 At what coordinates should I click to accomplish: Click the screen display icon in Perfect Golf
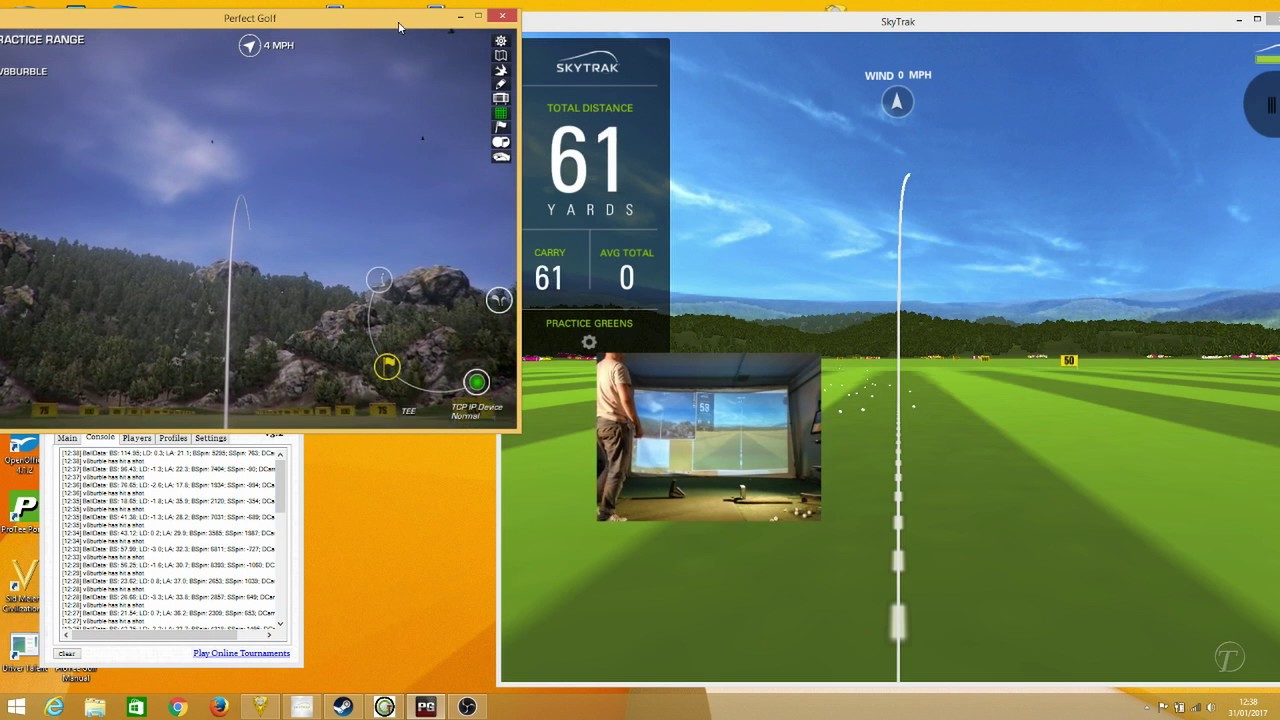[501, 98]
